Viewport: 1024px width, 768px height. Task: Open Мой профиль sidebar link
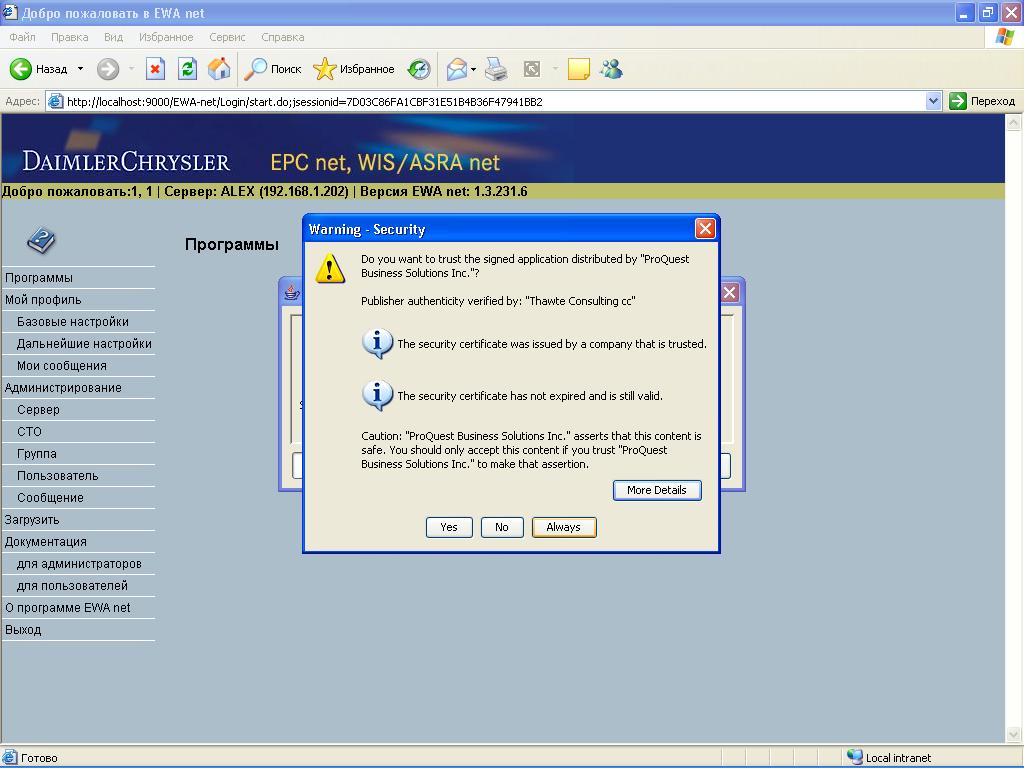[43, 300]
